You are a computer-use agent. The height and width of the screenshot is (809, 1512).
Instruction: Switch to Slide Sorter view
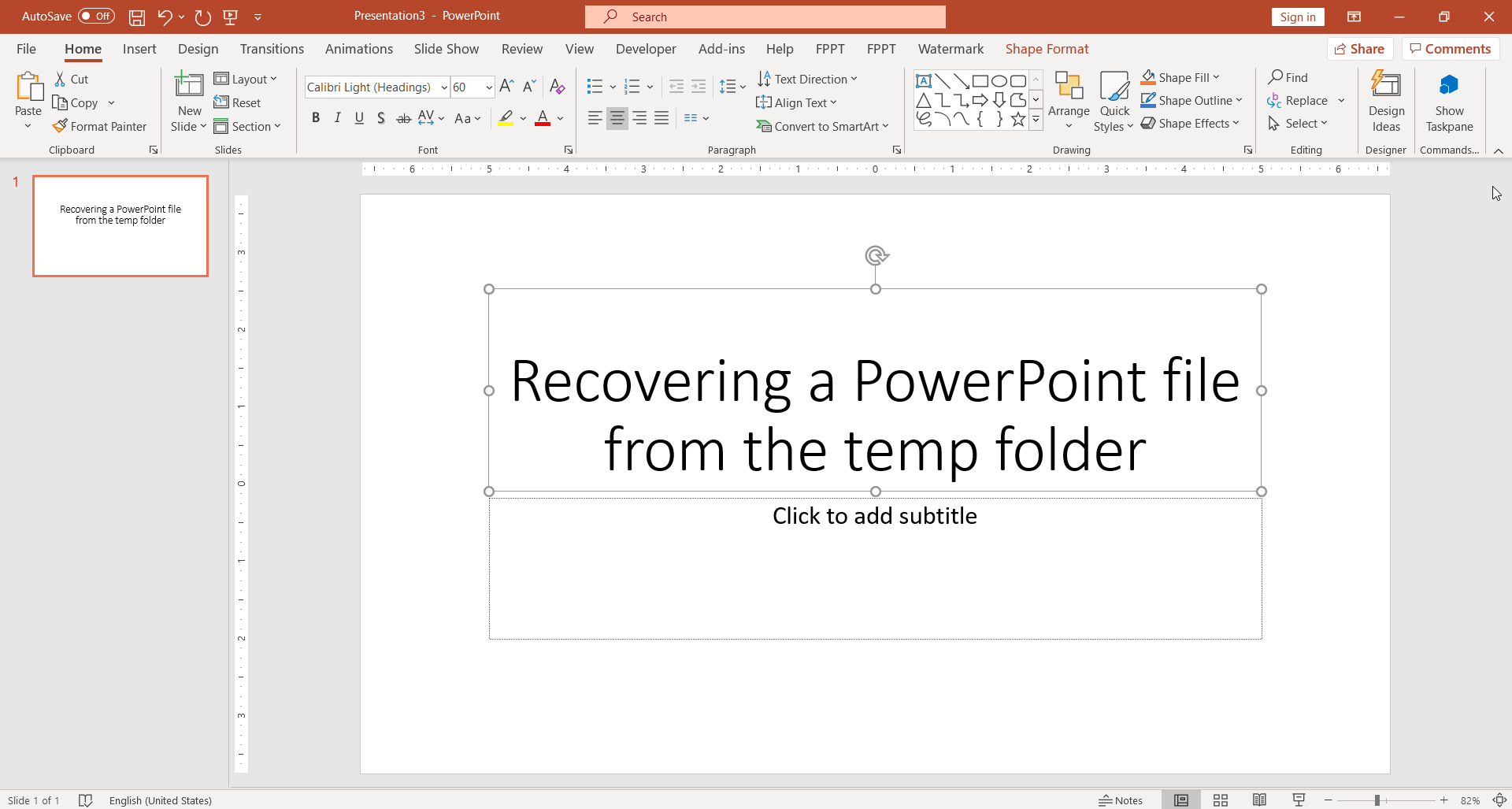click(x=1221, y=800)
